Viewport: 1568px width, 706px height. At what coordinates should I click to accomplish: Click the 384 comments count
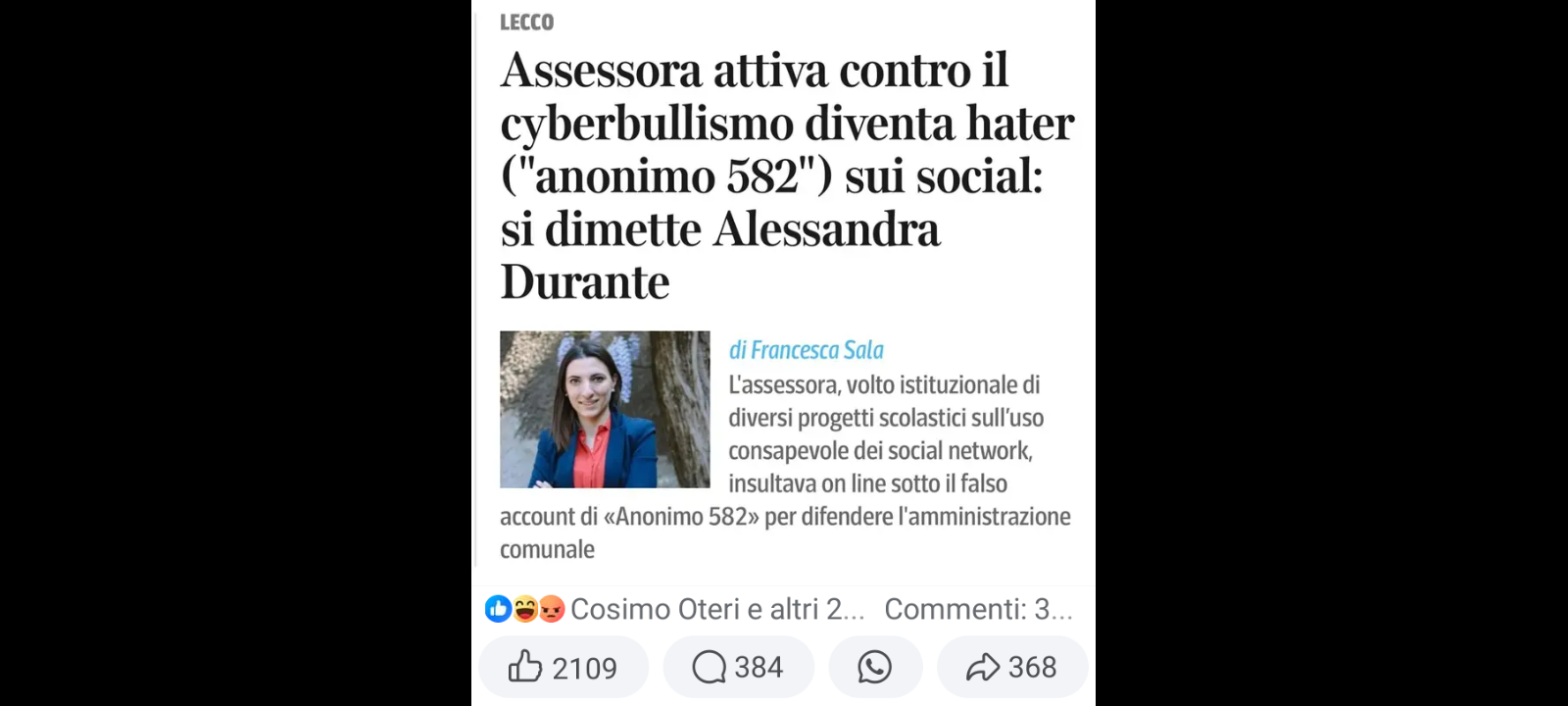[x=759, y=667]
